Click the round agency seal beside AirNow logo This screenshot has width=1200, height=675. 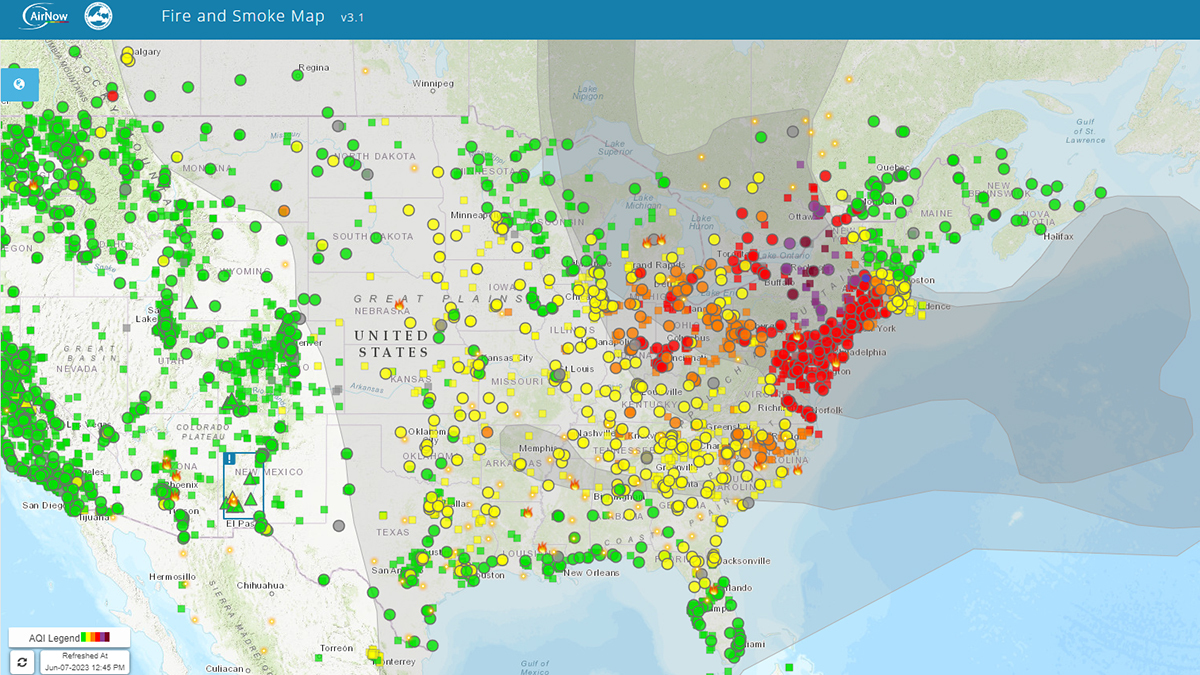(x=99, y=17)
